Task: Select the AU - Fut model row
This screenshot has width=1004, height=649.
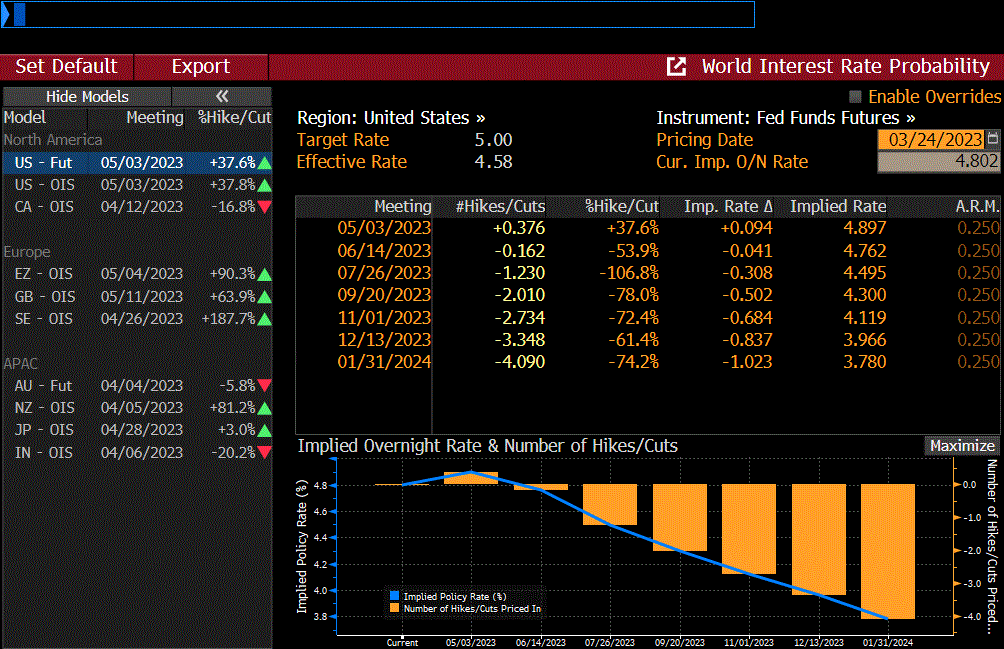Action: 137,385
